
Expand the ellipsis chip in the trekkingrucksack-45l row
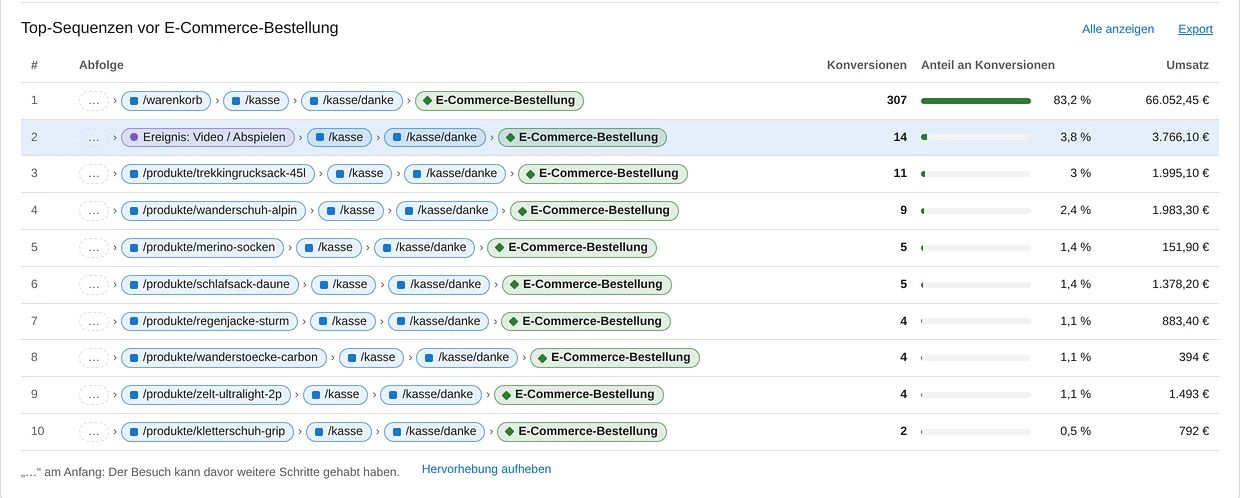(x=94, y=173)
